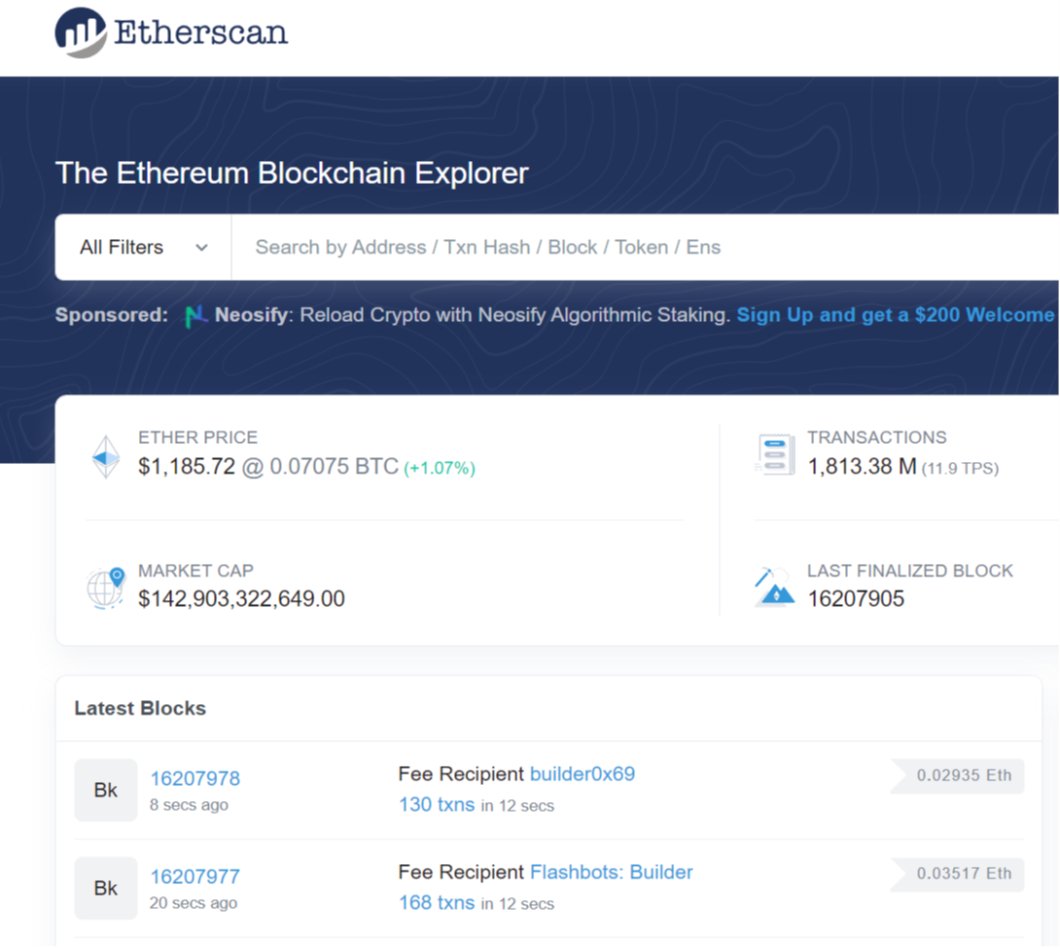Click the market cap $142,903,322,649.00 value
Screen dimensions: 1060x948
coord(241,598)
